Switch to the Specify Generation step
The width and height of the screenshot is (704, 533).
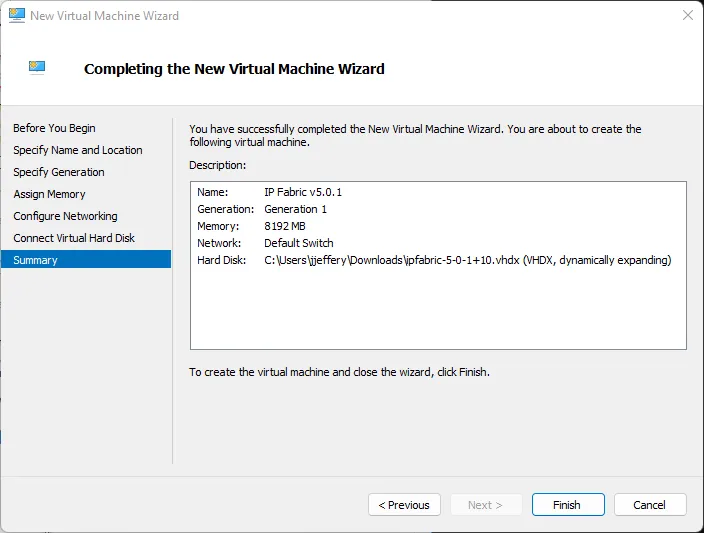coord(58,172)
